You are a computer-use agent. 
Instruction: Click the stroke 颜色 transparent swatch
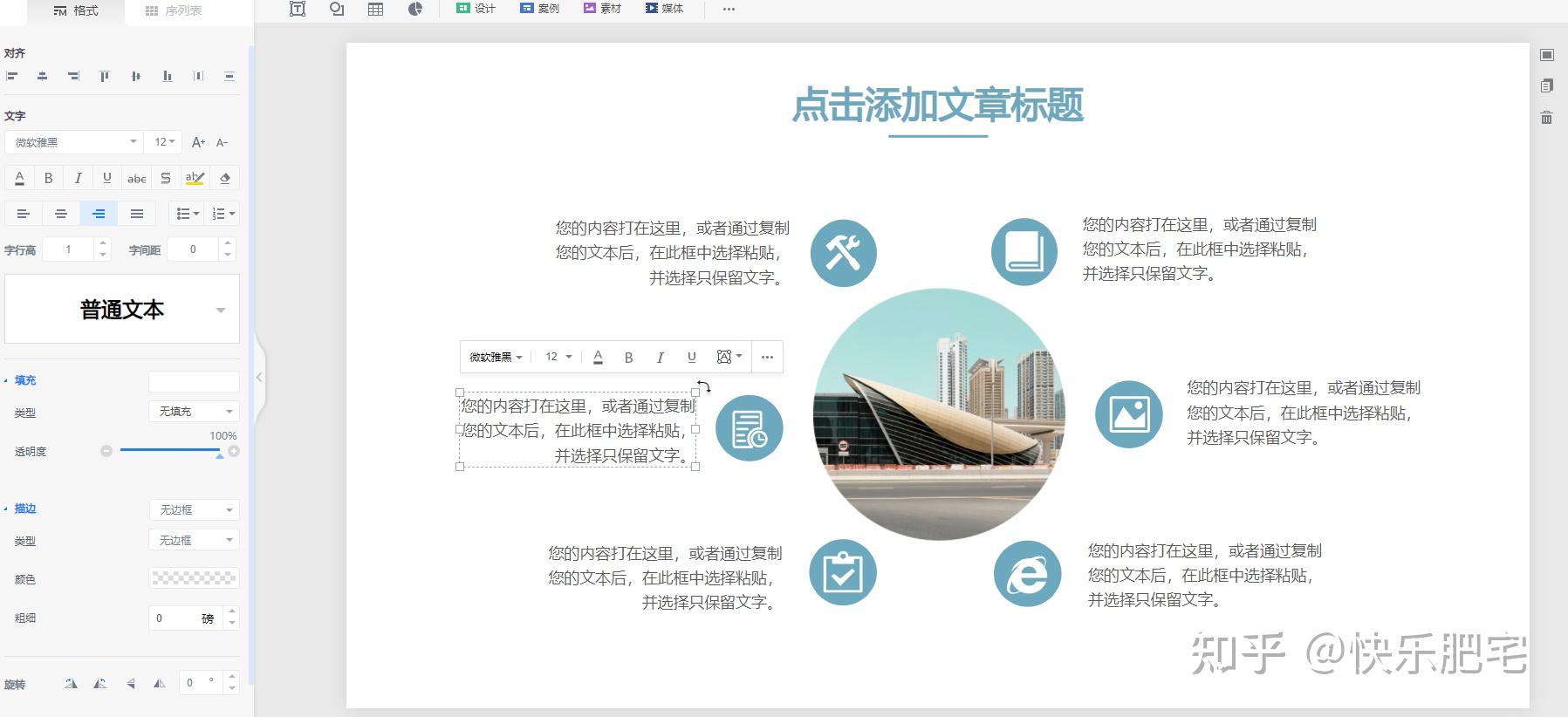pos(194,577)
